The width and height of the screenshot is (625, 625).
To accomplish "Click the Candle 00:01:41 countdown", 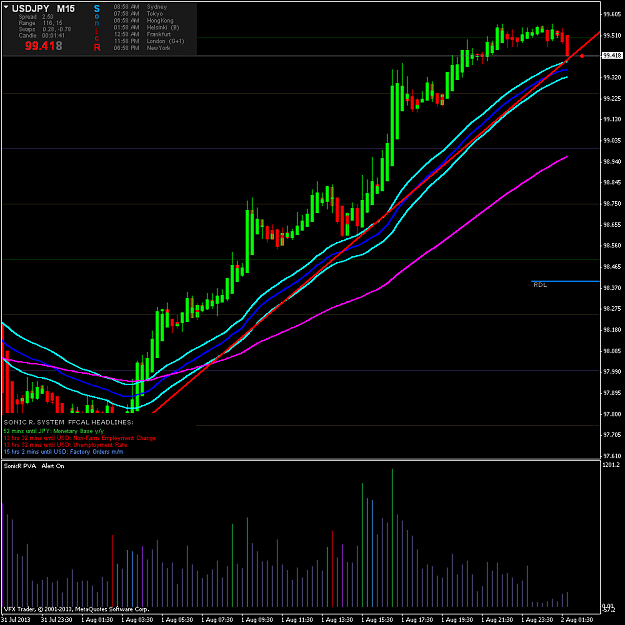I will pos(42,35).
